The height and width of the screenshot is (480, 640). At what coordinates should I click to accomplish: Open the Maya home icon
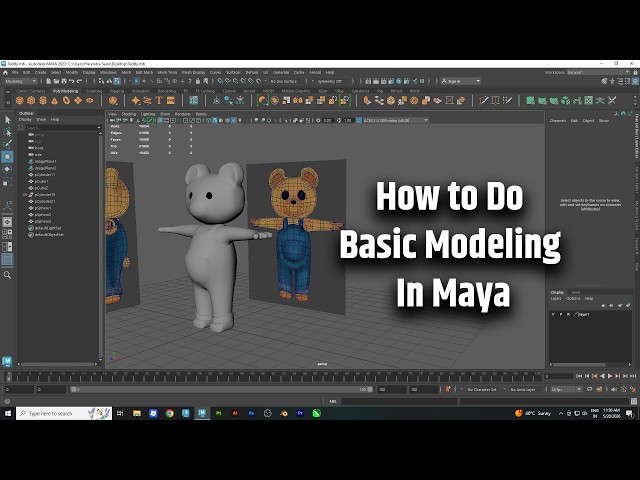[5, 72]
